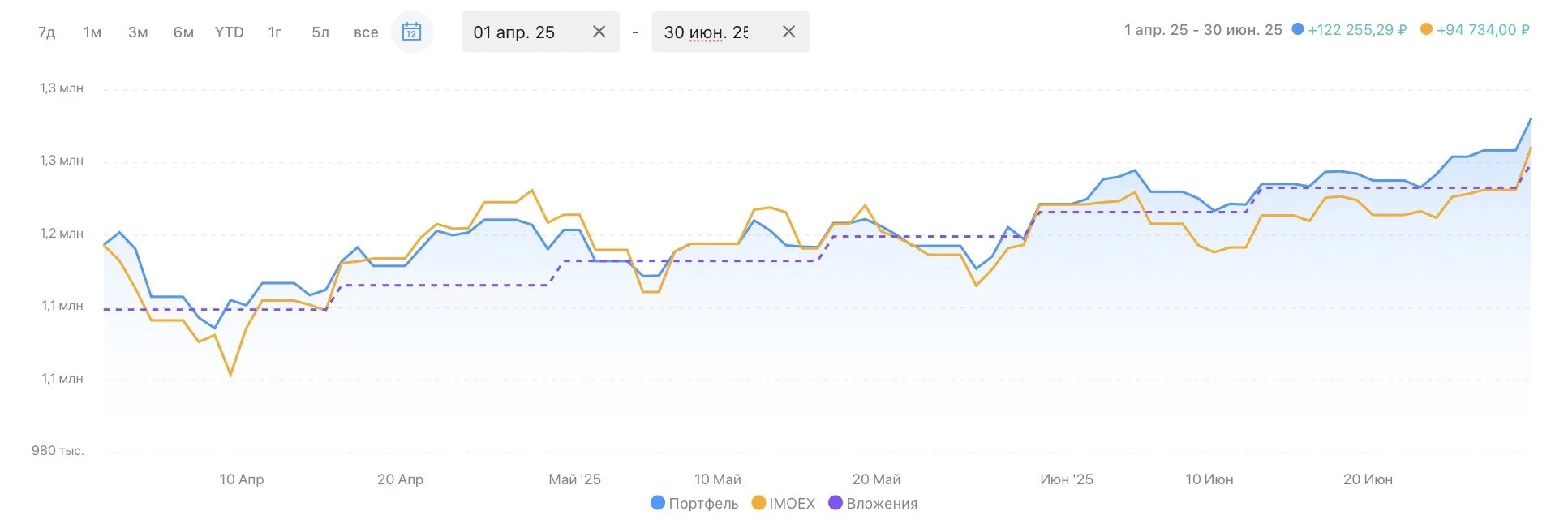The image size is (1568, 524).
Task: Open the calendar date picker icon
Action: click(x=411, y=32)
